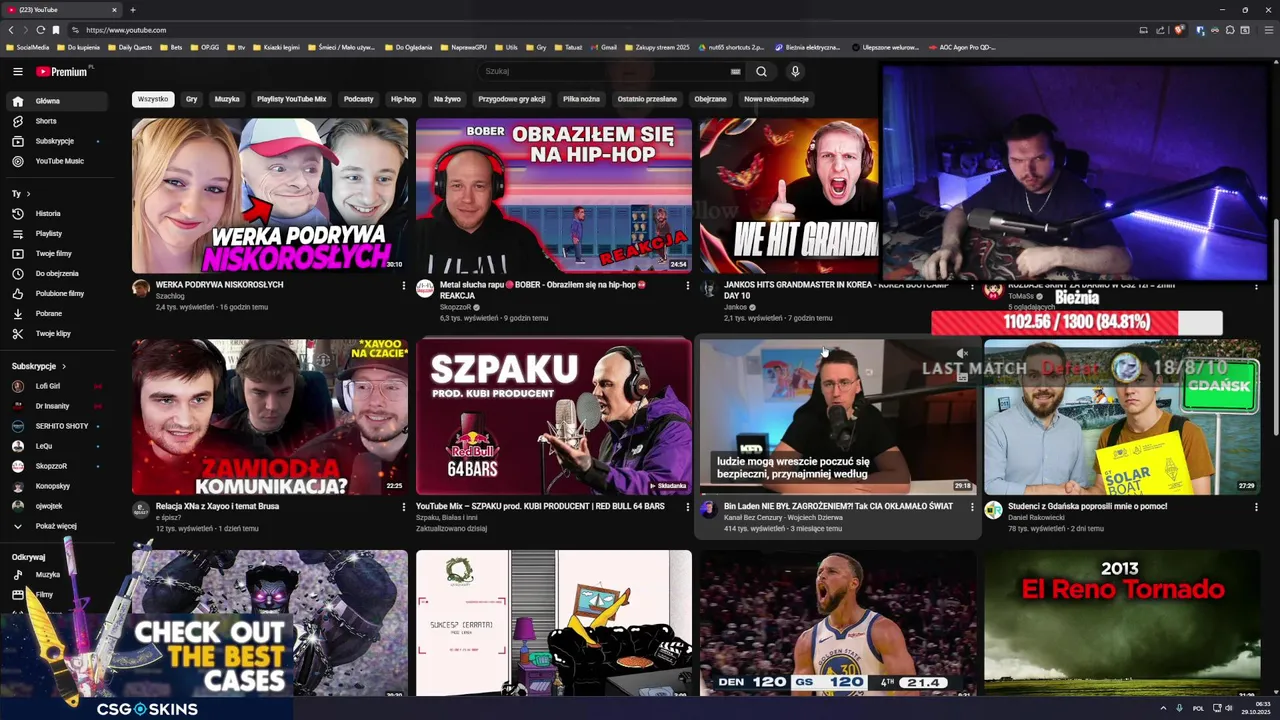Reload the page with the browser refresh icon
This screenshot has width=1280, height=720.
41,30
